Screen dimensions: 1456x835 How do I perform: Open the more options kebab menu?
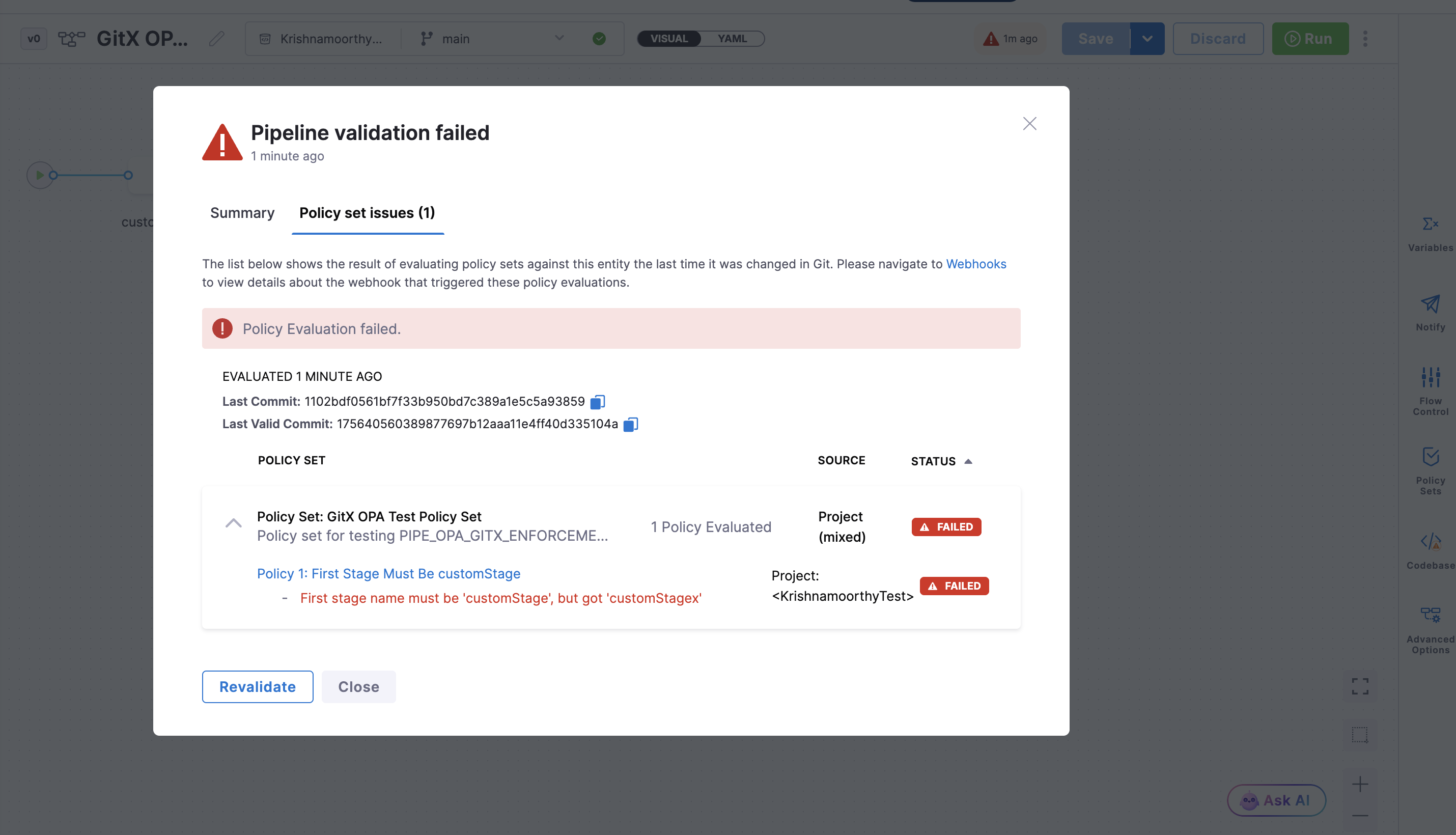(1365, 38)
